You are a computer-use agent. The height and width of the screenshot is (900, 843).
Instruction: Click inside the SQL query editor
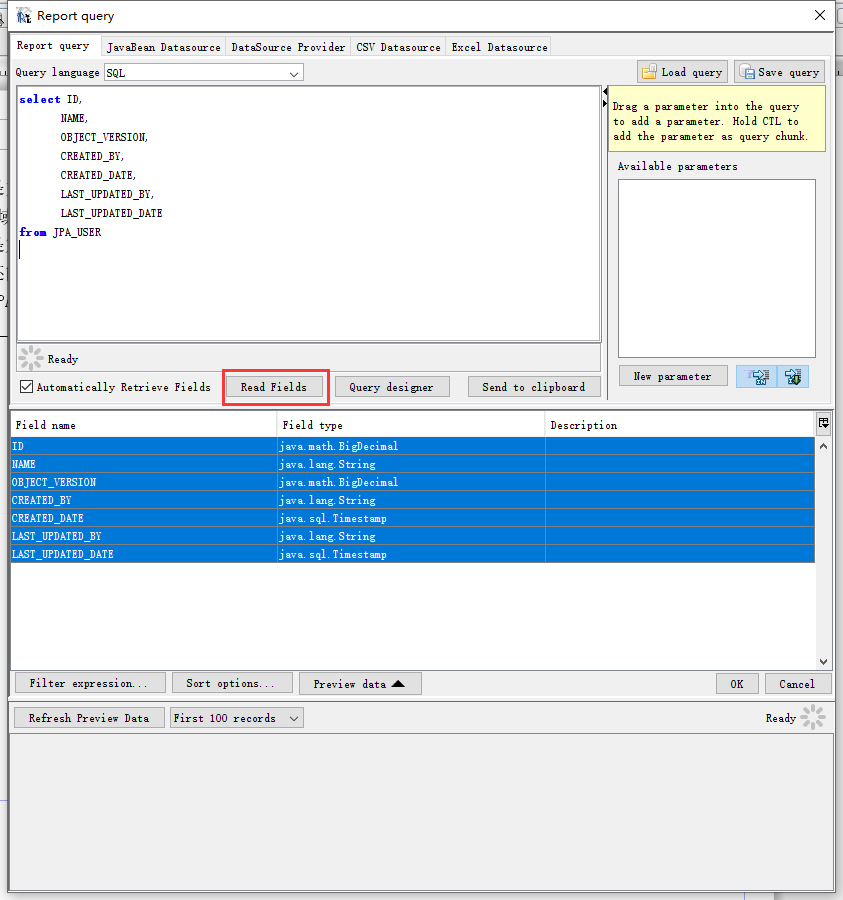309,214
